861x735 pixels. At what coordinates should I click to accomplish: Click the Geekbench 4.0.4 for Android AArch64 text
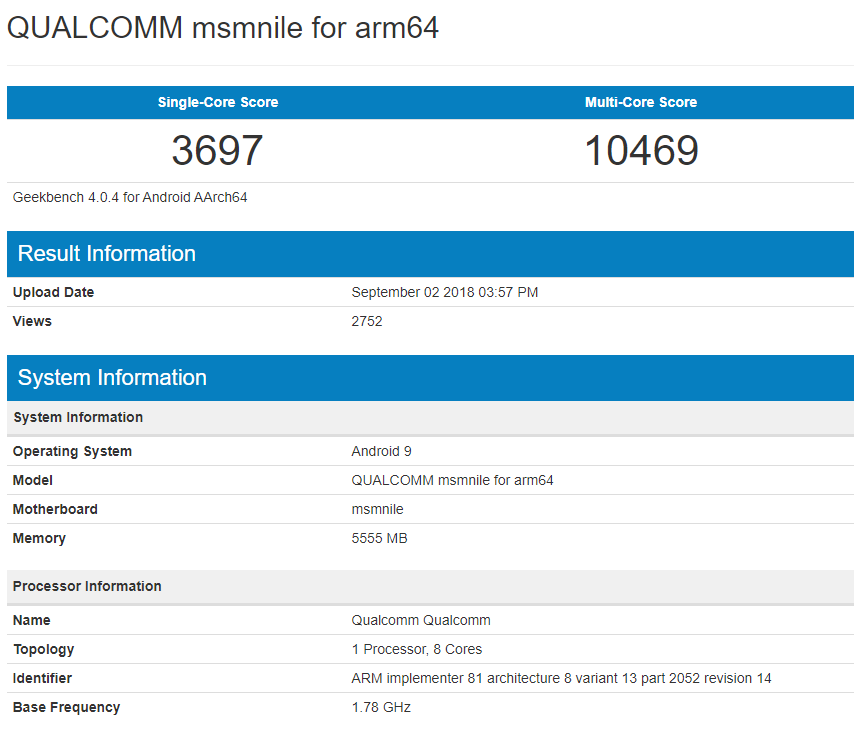[130, 197]
